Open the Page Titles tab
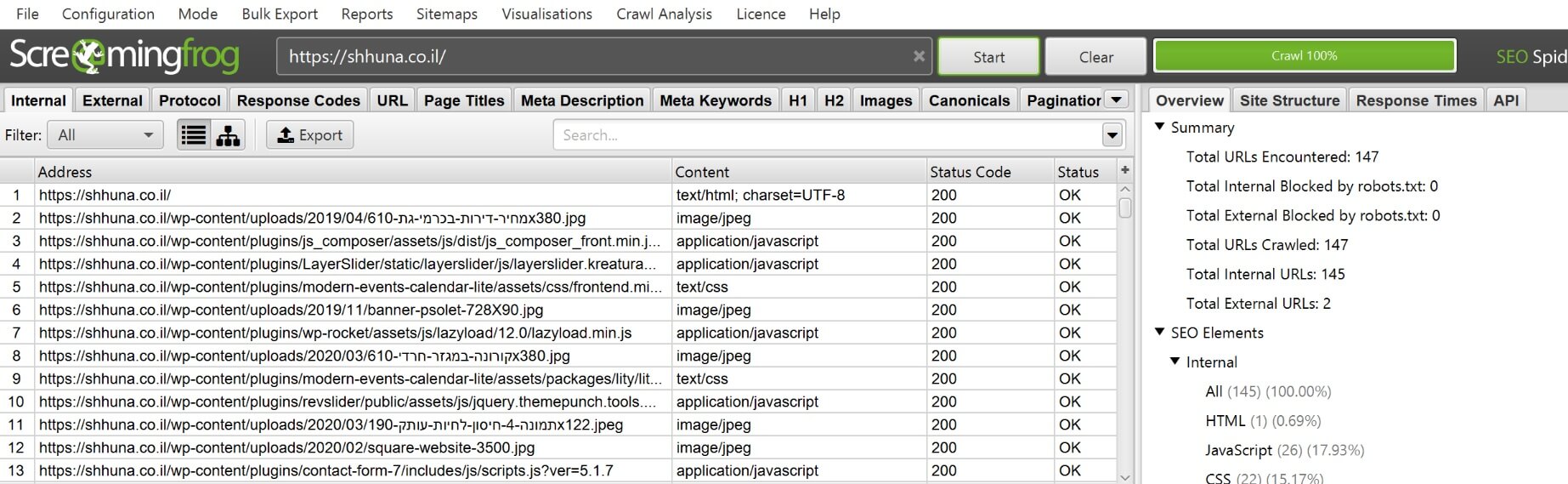The image size is (1568, 484). tap(464, 100)
